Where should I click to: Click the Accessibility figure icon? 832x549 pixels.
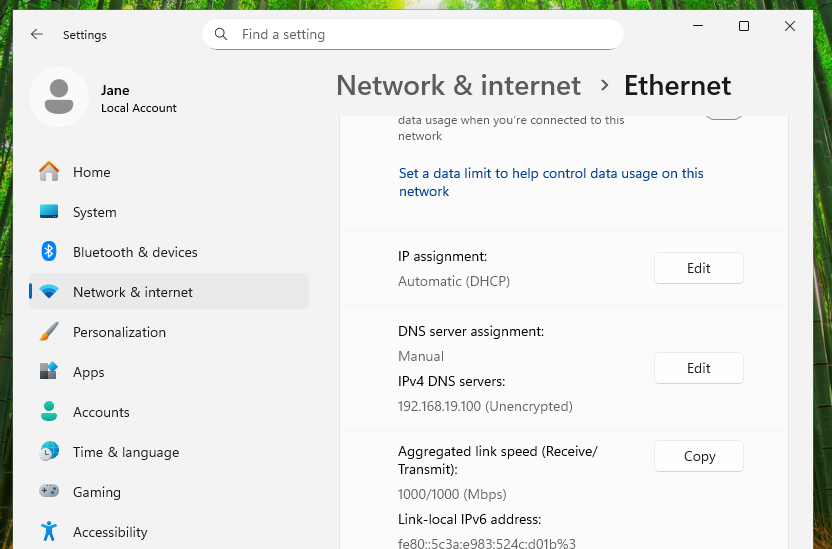point(49,532)
